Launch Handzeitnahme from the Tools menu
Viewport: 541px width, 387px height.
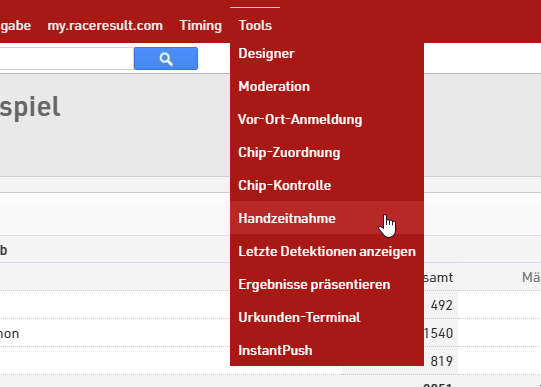(327, 218)
